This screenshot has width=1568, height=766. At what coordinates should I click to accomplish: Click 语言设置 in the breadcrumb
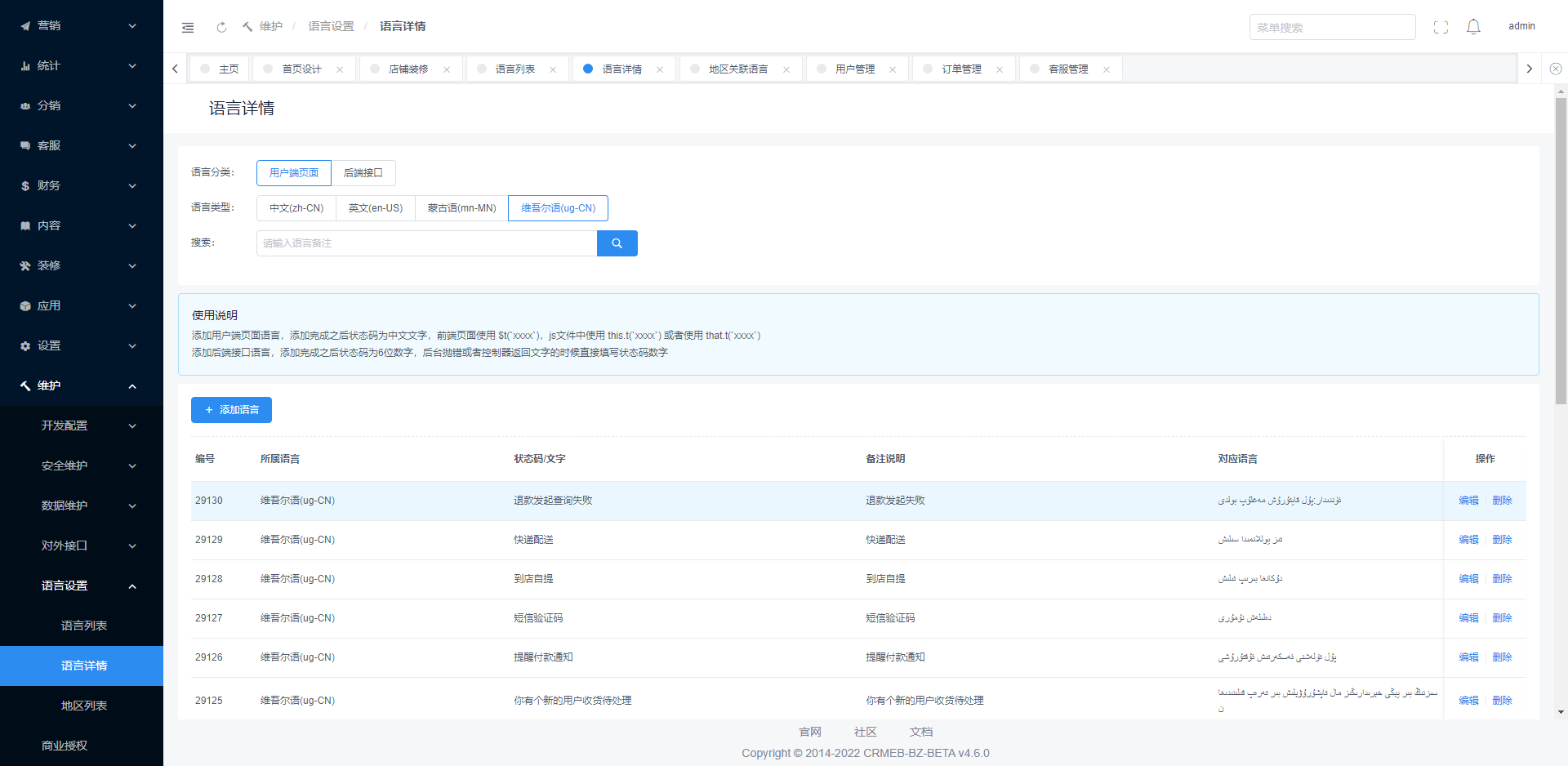[x=331, y=27]
